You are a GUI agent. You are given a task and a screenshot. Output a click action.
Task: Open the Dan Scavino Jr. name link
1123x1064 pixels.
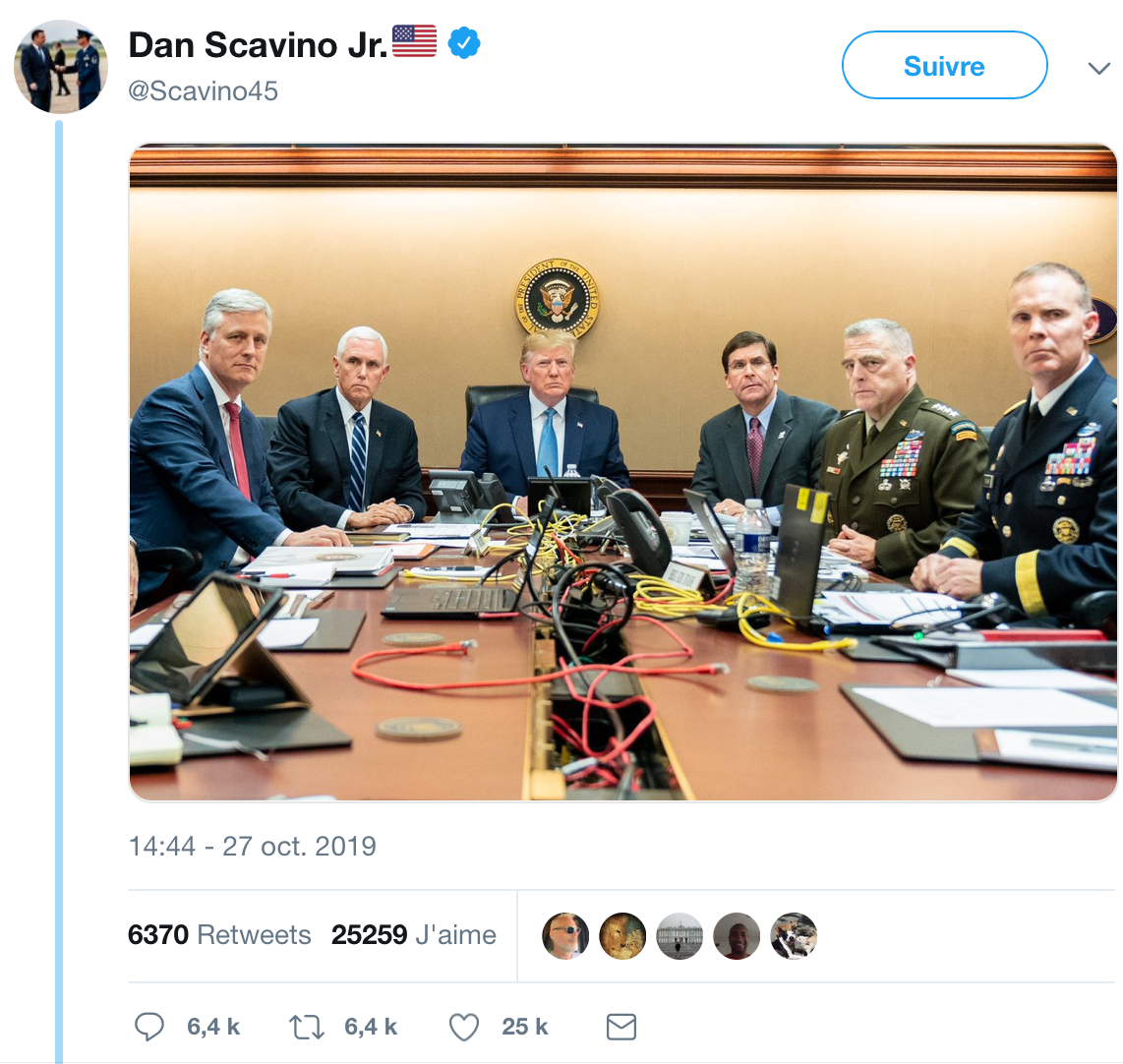(x=258, y=44)
